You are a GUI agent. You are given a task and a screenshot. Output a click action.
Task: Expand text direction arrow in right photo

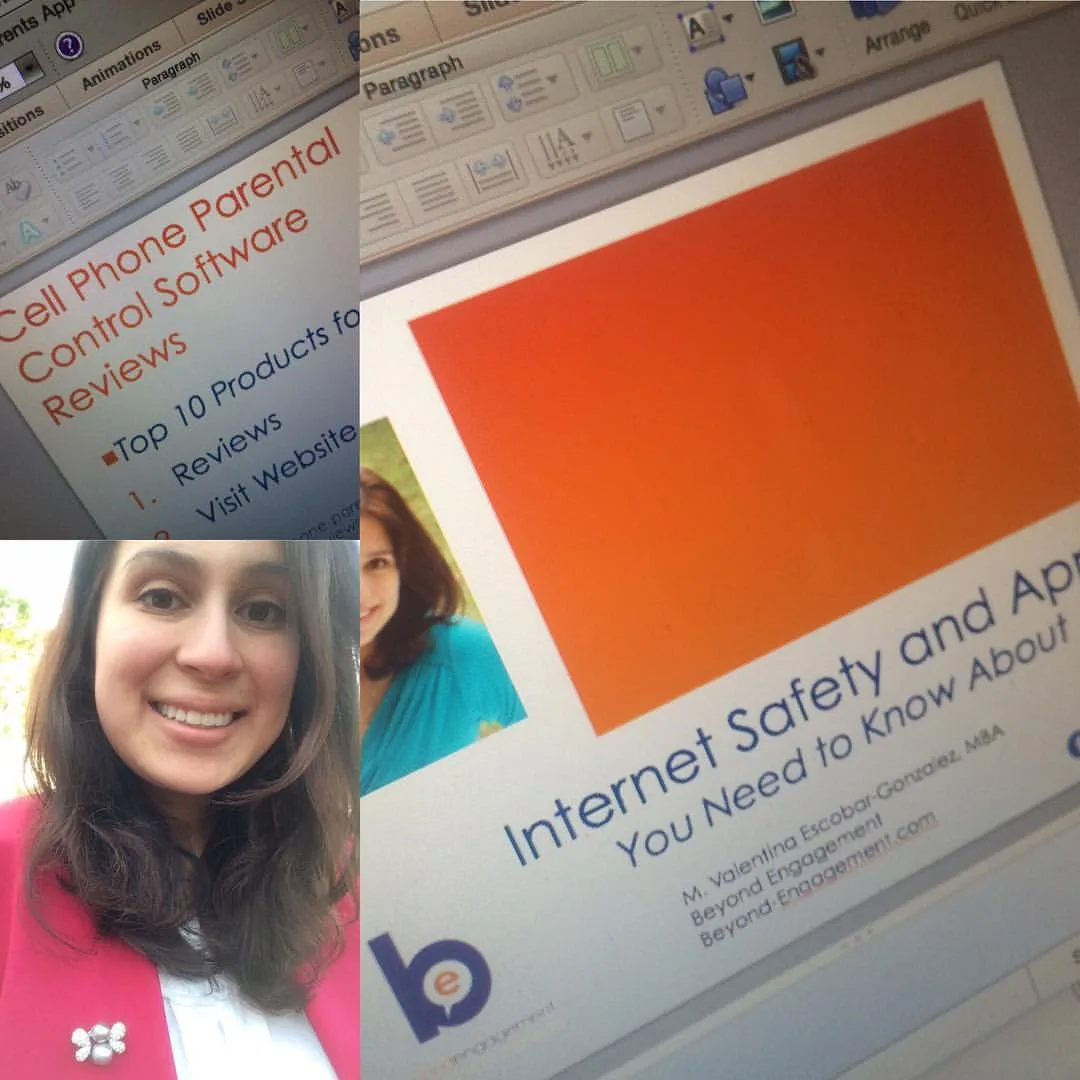(588, 135)
